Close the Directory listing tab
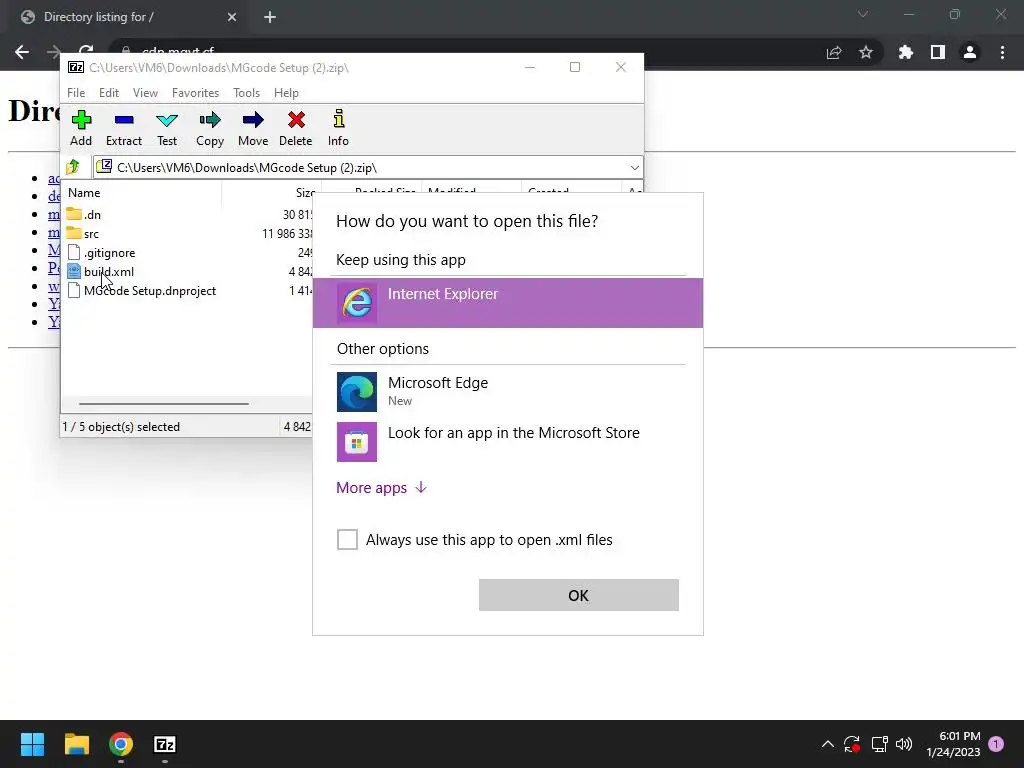This screenshot has height=768, width=1024. coord(232,17)
